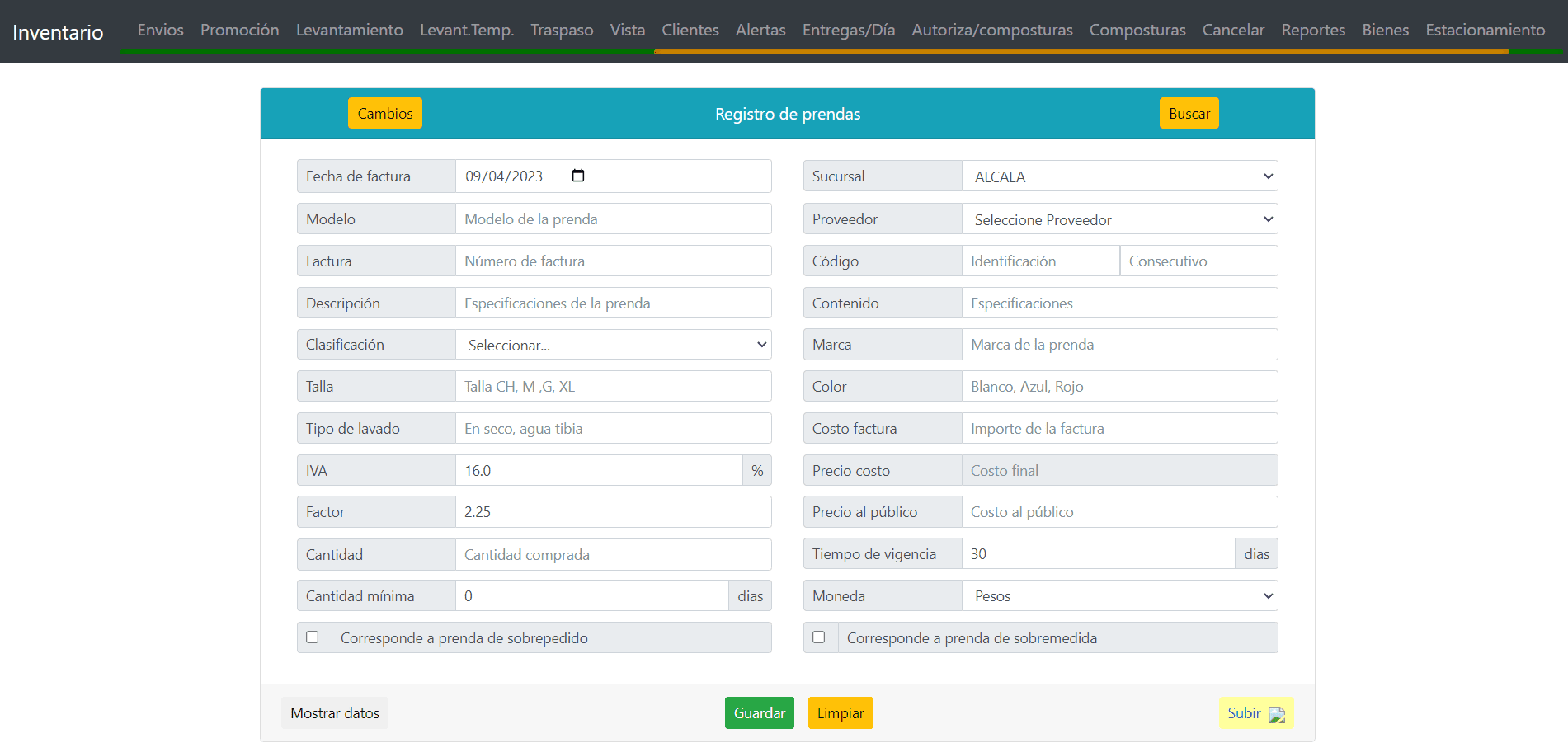Screen dimensions: 1568x743
Task: Open the Proveedor selection dropdown
Action: pos(1119,219)
